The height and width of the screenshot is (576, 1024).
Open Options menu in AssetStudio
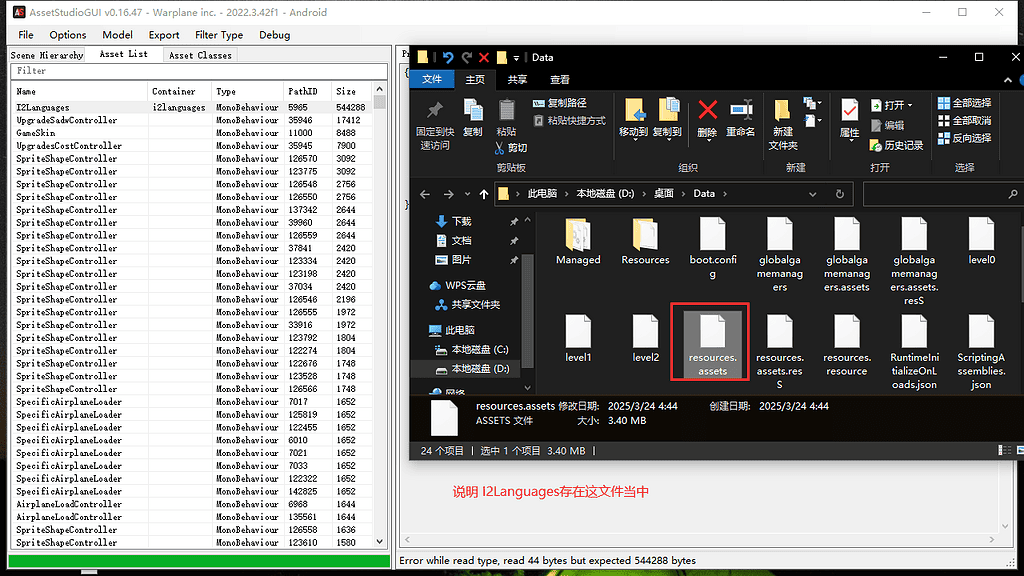point(68,35)
